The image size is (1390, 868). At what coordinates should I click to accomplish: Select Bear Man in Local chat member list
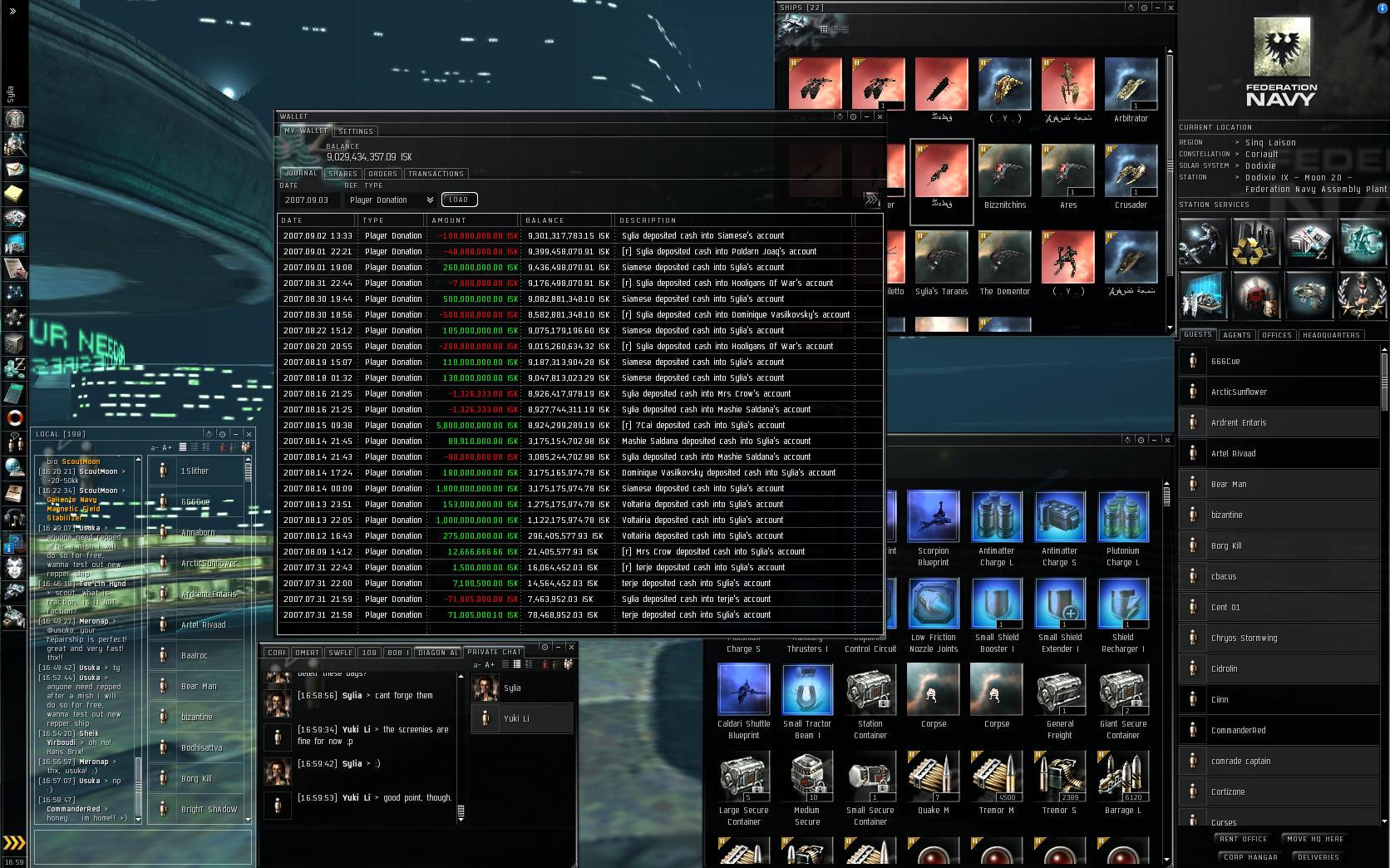click(195, 686)
